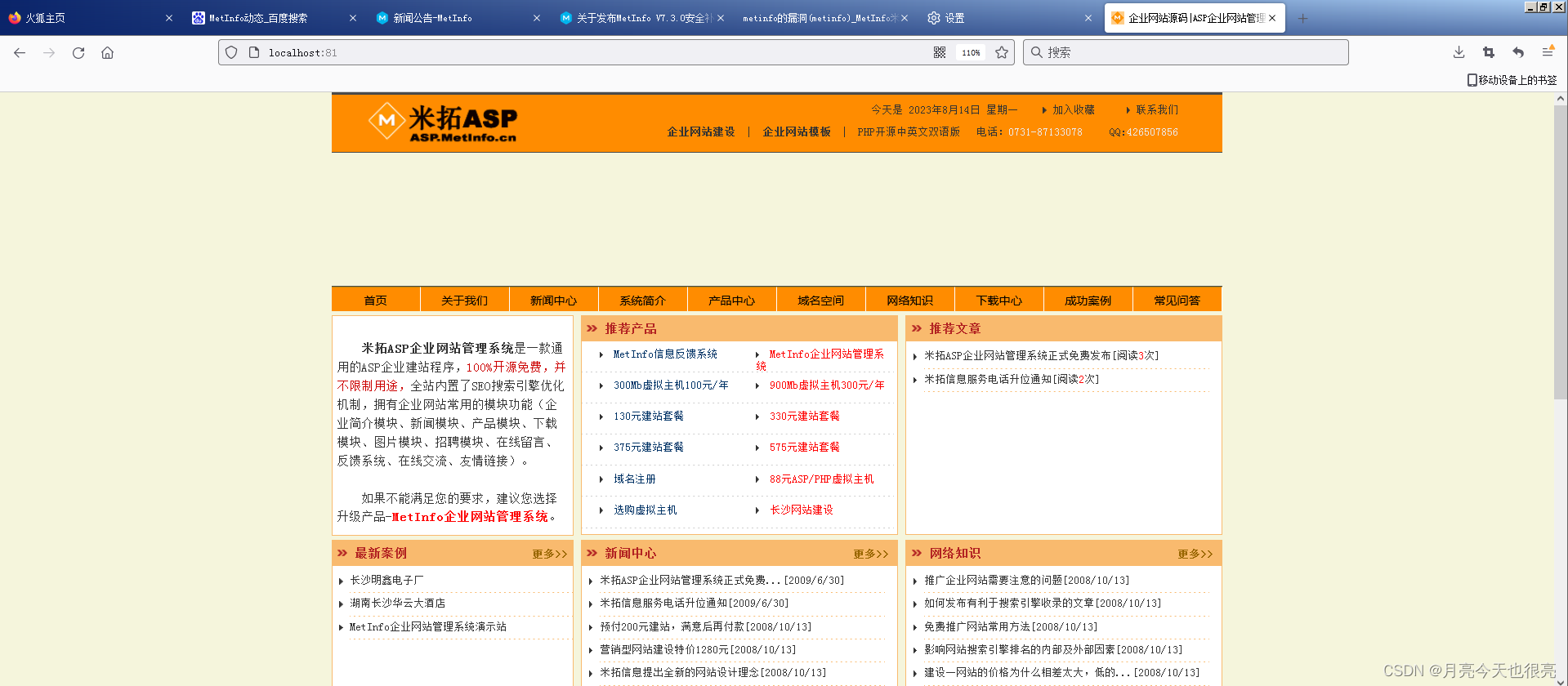This screenshot has height=686, width=1568.
Task: Open MetInfo信息反馈系统 product link
Action: click(x=665, y=354)
